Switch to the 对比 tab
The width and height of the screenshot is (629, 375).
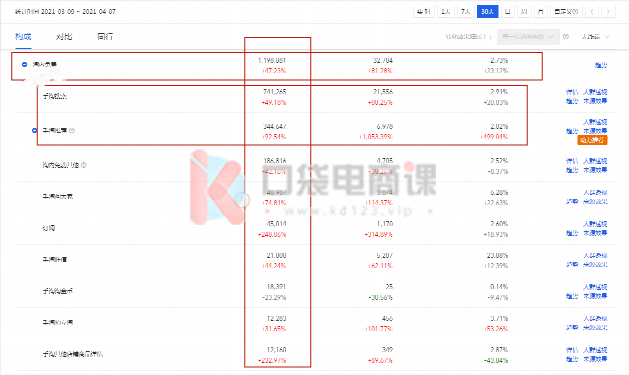64,36
